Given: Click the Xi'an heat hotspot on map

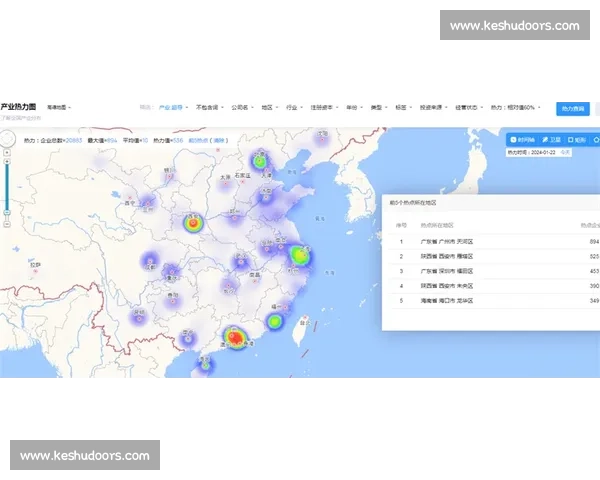Looking at the screenshot, I should (x=191, y=222).
